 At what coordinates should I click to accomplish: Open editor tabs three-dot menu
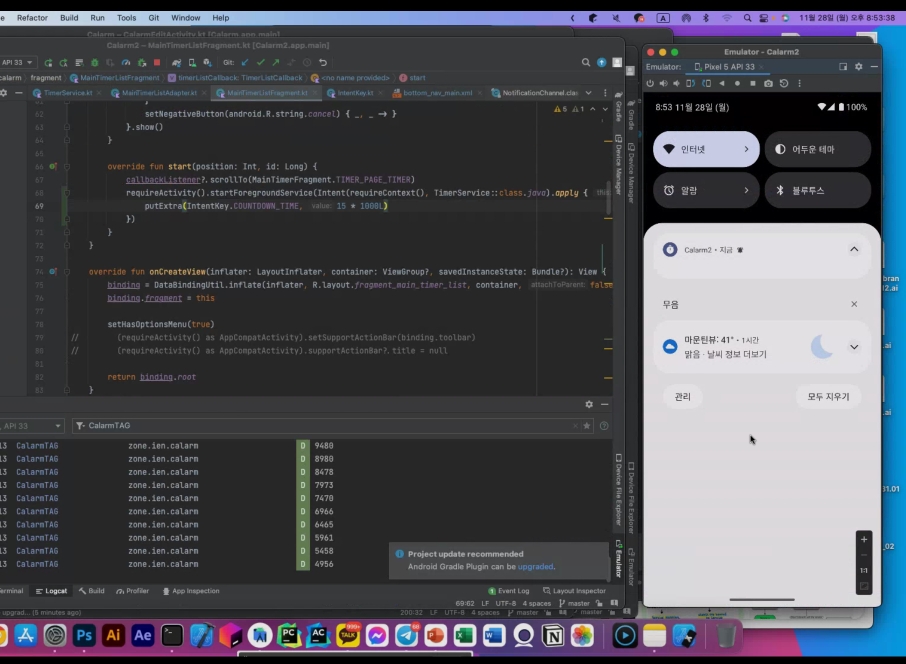point(605,93)
